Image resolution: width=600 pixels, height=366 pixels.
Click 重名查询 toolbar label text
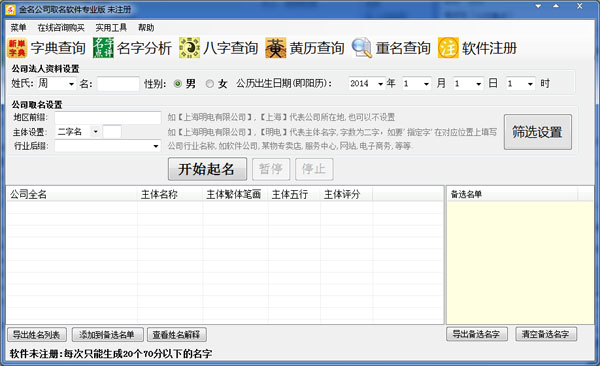point(403,48)
